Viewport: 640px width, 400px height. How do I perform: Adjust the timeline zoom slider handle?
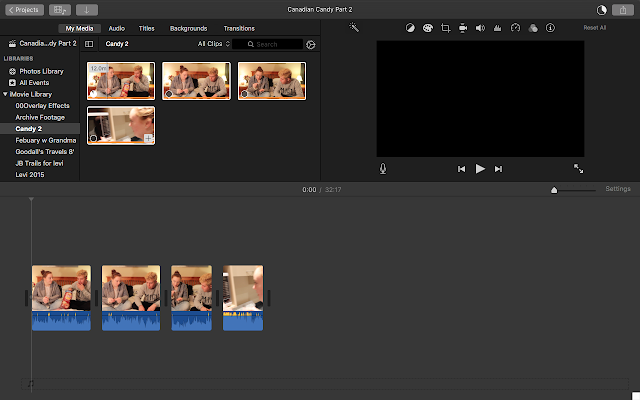pyautogui.click(x=554, y=190)
